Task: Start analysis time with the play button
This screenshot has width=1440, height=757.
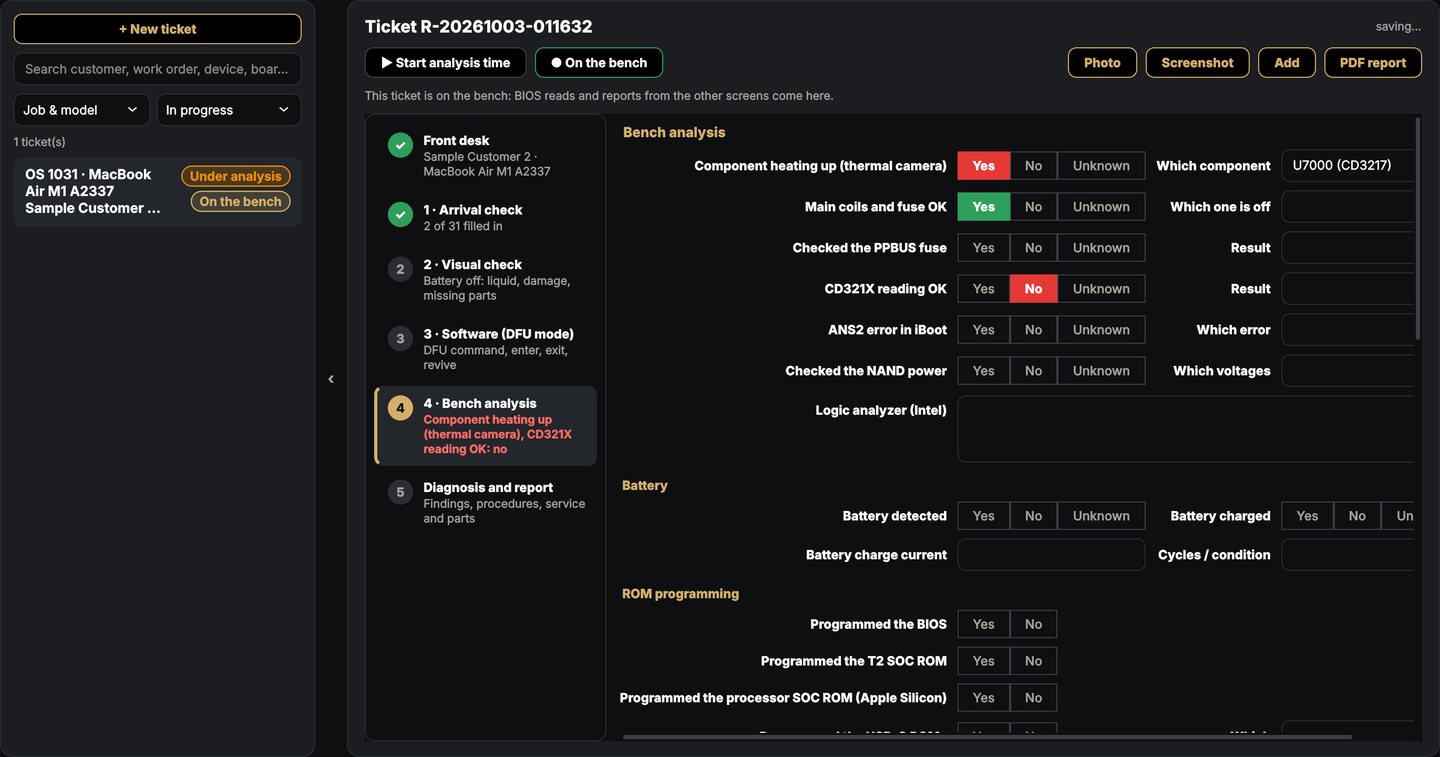Action: pos(445,63)
